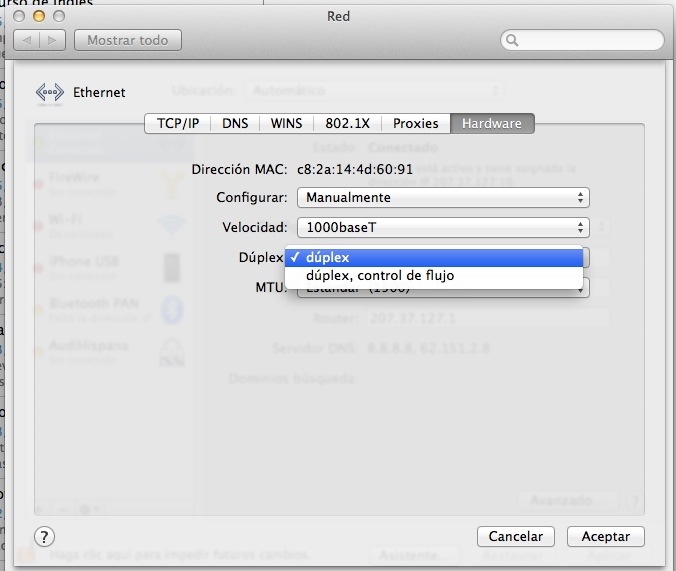Screen dimensions: 676x571
Task: Open the Configurar dropdown set to Manualmente
Action: (x=445, y=198)
